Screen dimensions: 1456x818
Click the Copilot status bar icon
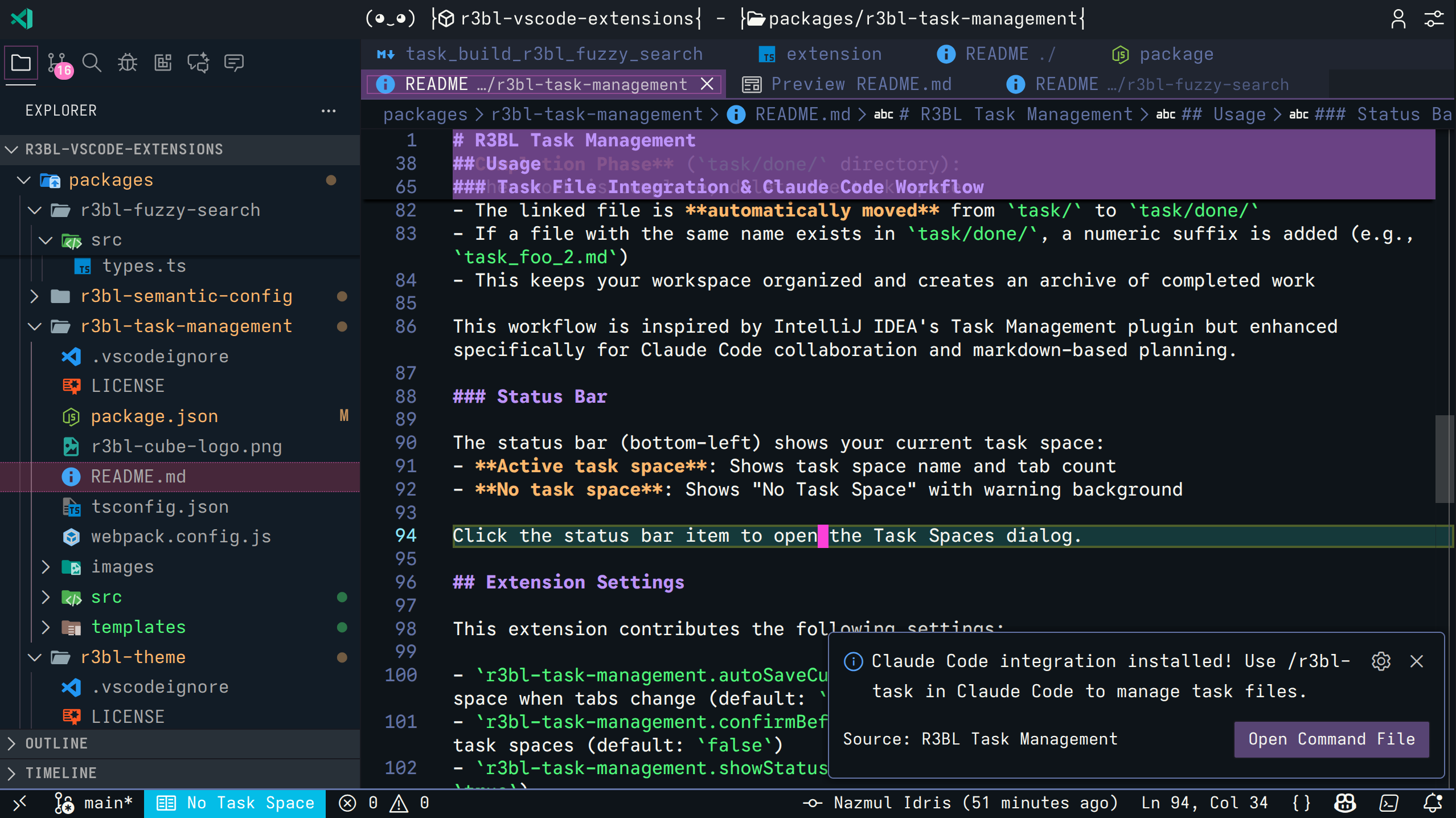point(1345,803)
